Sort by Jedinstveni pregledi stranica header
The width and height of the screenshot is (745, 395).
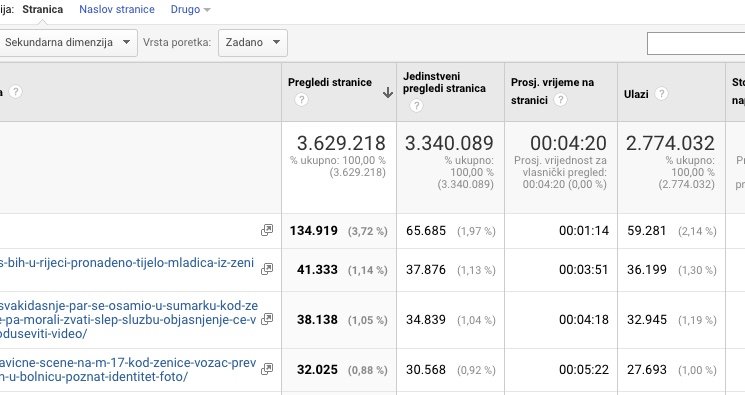coord(444,82)
